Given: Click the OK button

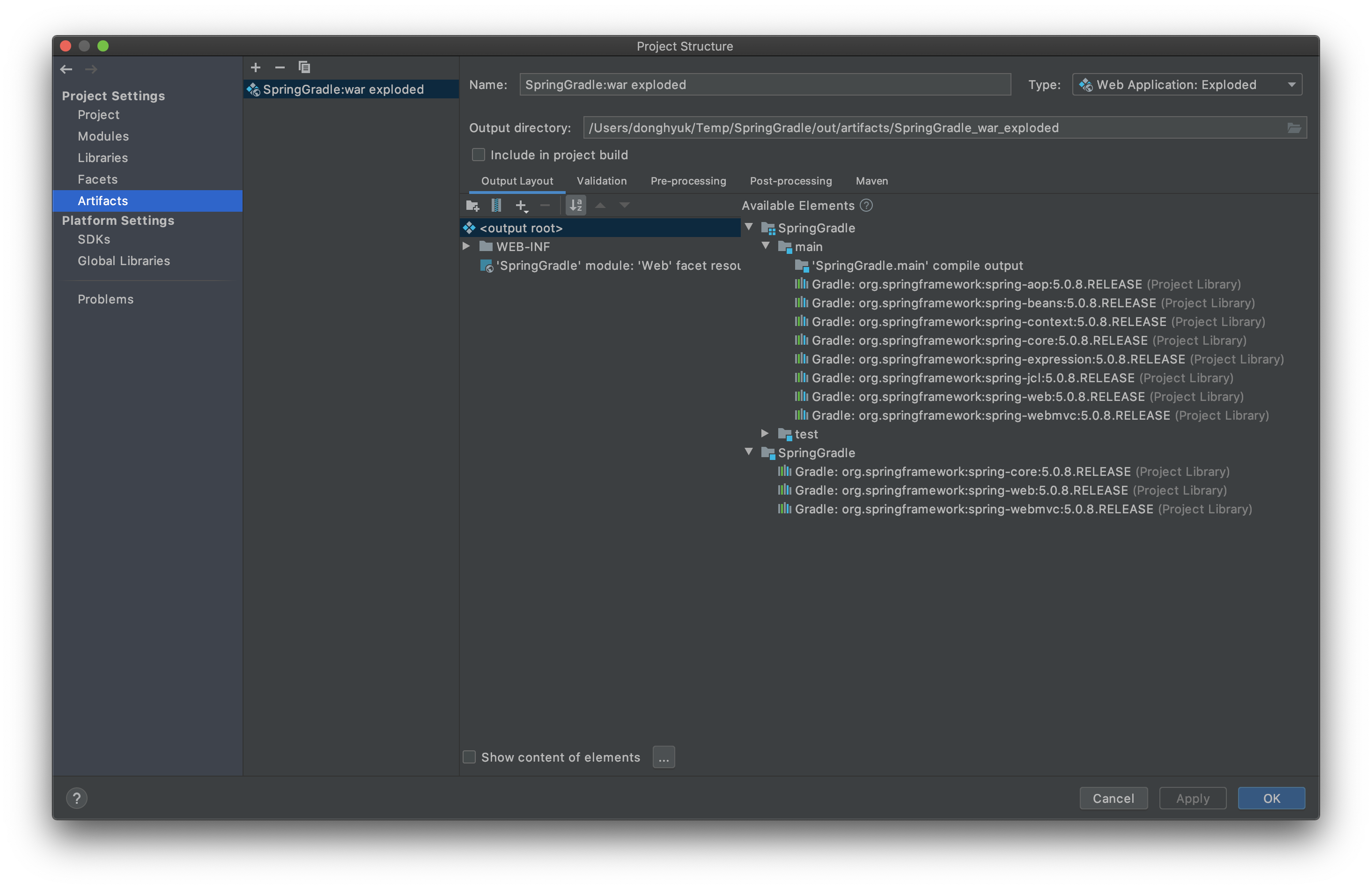Looking at the screenshot, I should coord(1271,798).
